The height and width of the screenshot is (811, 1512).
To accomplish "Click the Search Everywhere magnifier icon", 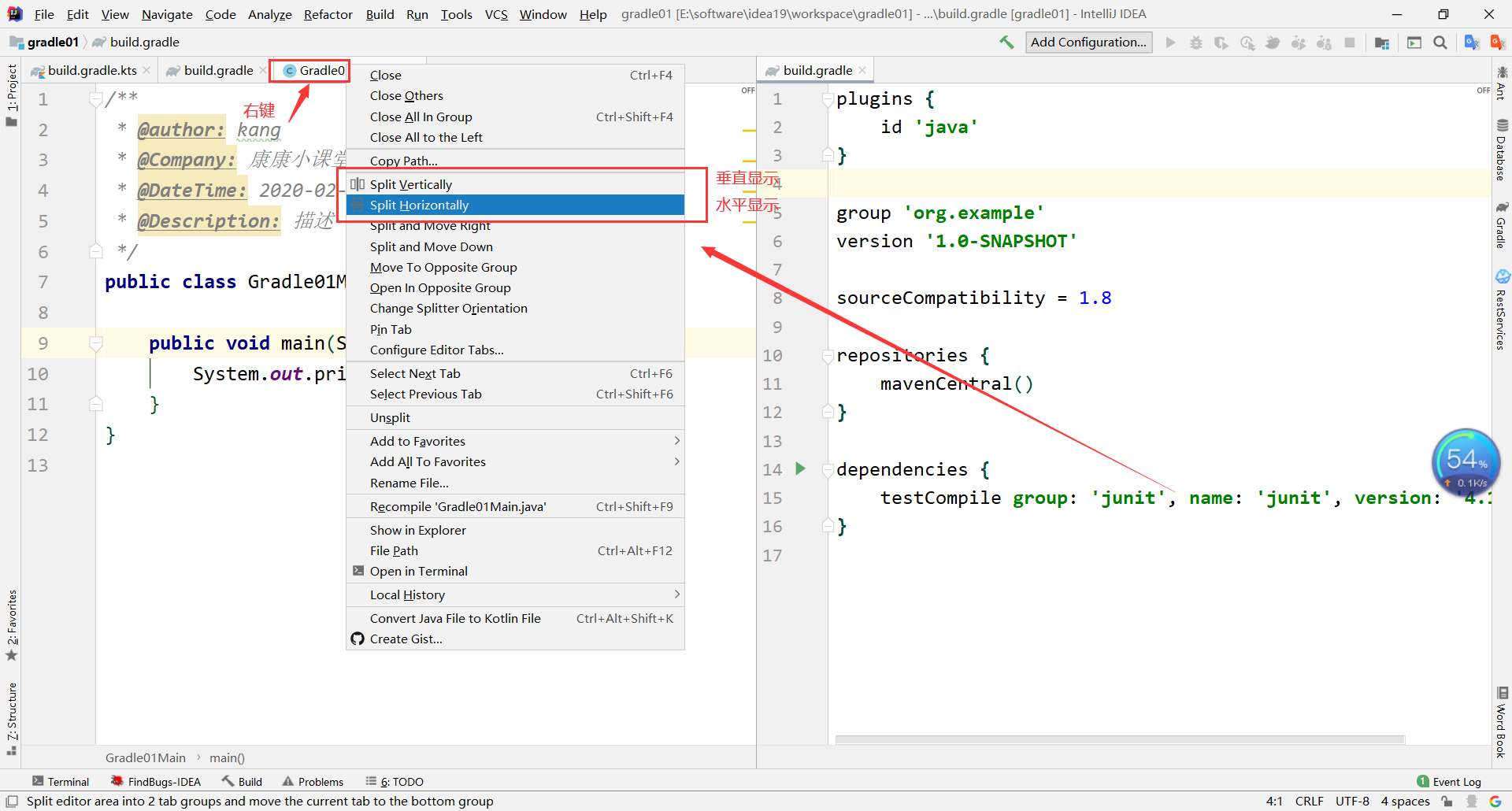I will 1440,43.
